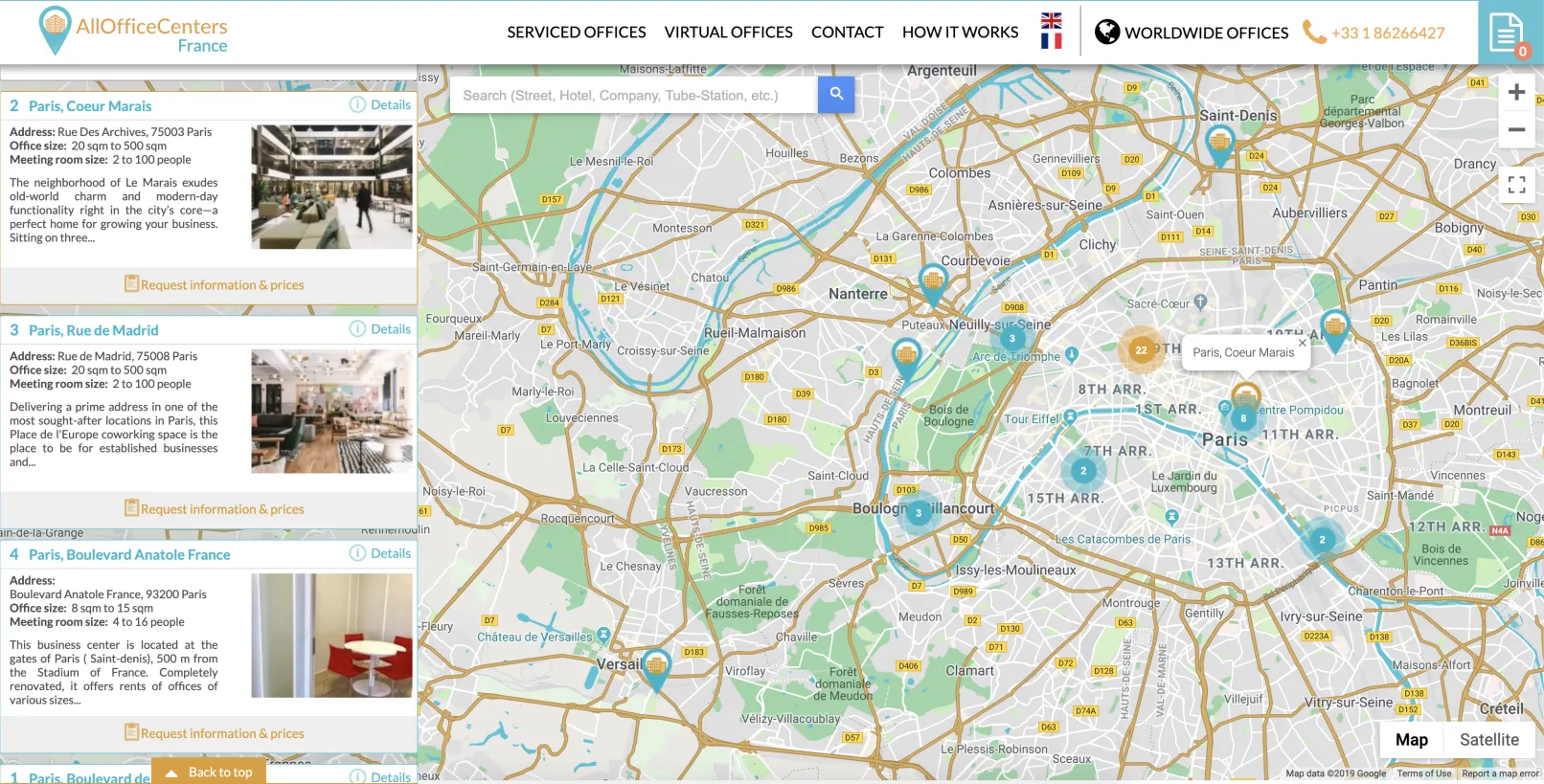Open the How It Works page
Screen dimensions: 1544x784
click(960, 33)
